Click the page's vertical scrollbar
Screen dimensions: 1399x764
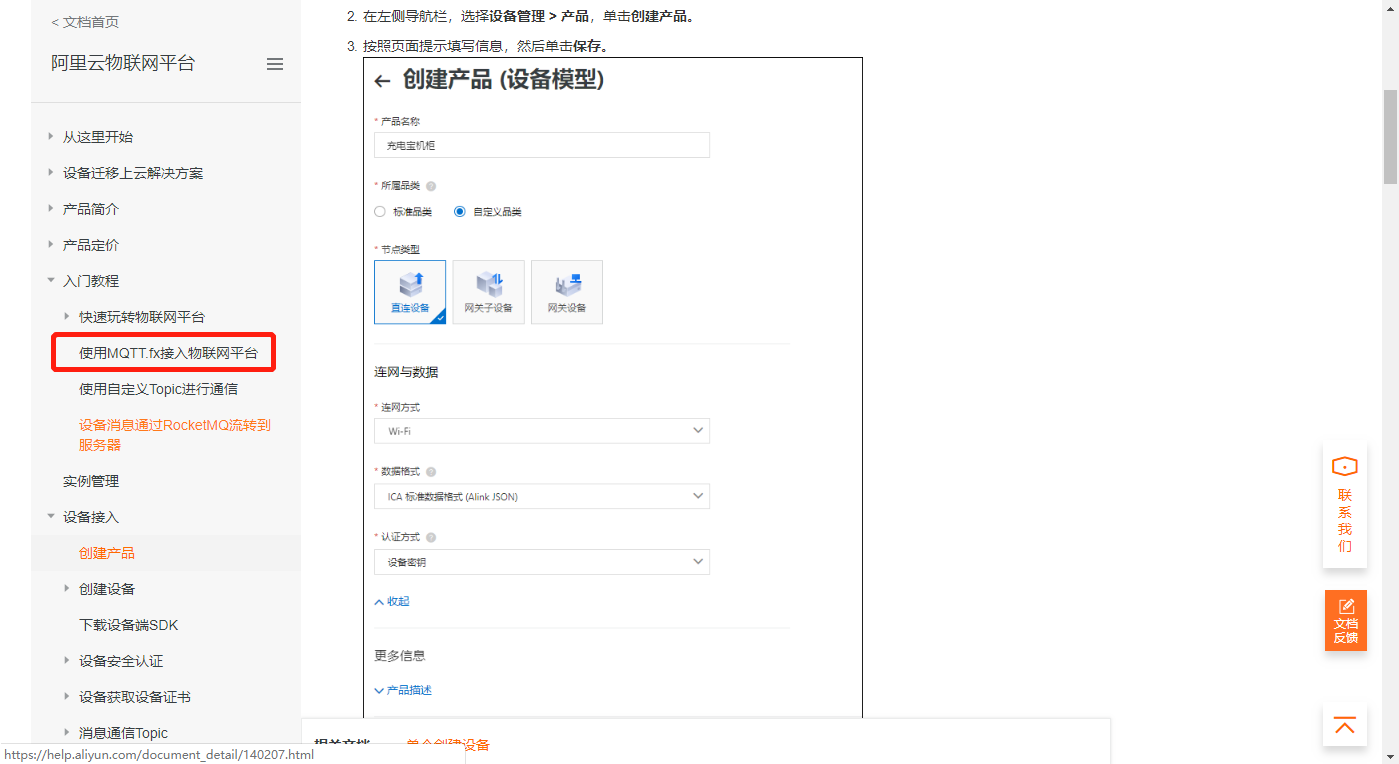(x=1390, y=136)
